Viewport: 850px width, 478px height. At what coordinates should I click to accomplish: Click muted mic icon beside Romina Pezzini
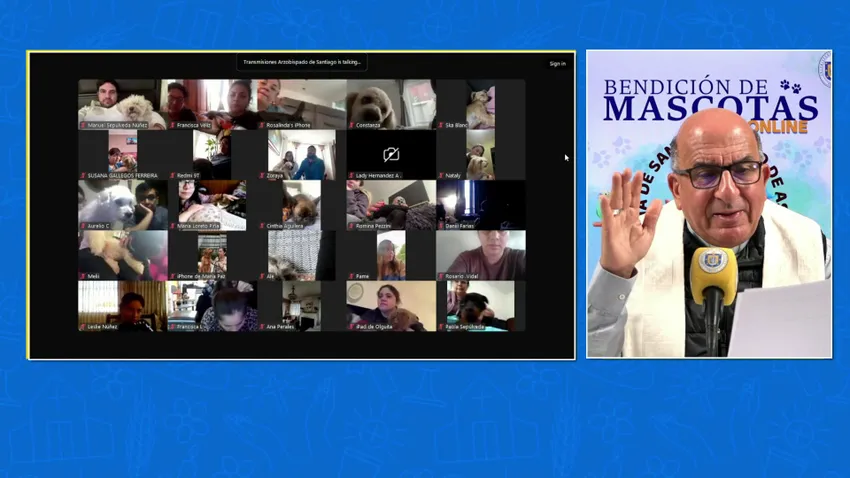[x=351, y=227]
